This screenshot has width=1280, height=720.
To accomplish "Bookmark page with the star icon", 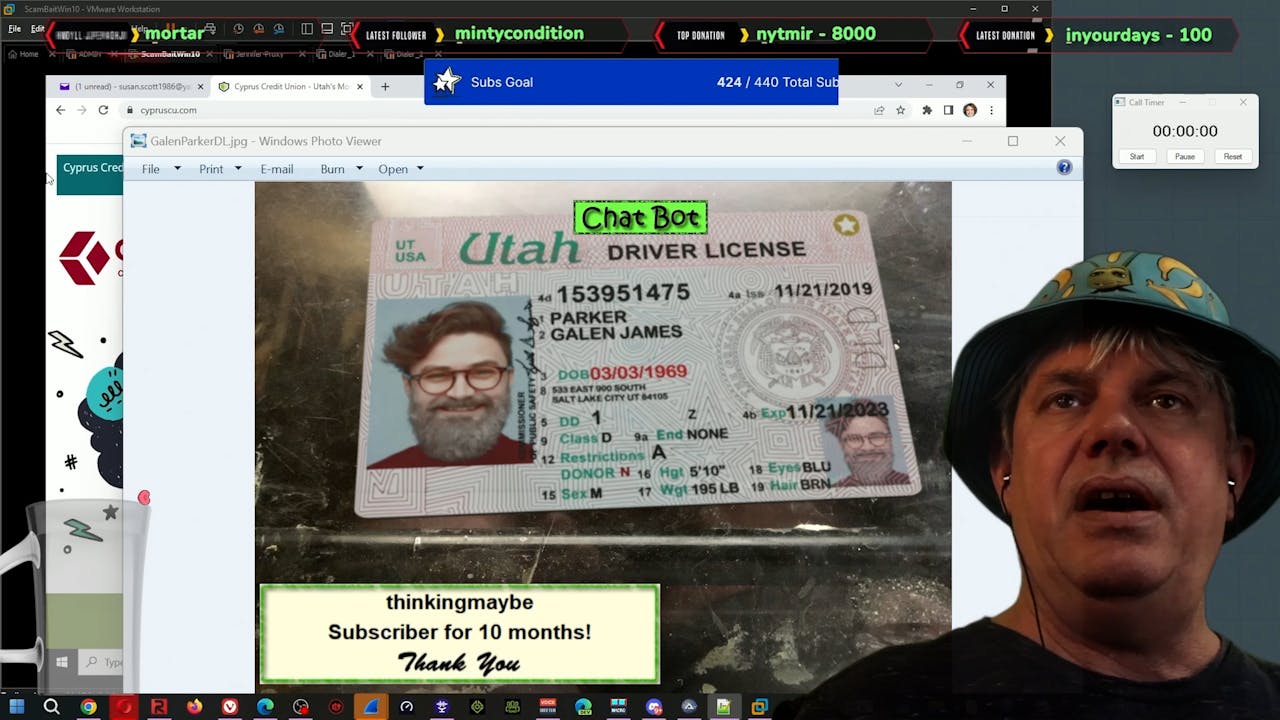I will (x=900, y=110).
